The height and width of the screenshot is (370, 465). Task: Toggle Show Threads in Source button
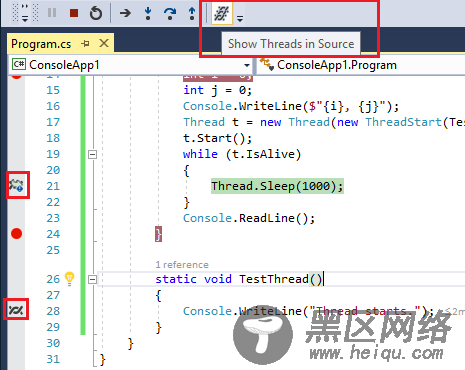(221, 13)
